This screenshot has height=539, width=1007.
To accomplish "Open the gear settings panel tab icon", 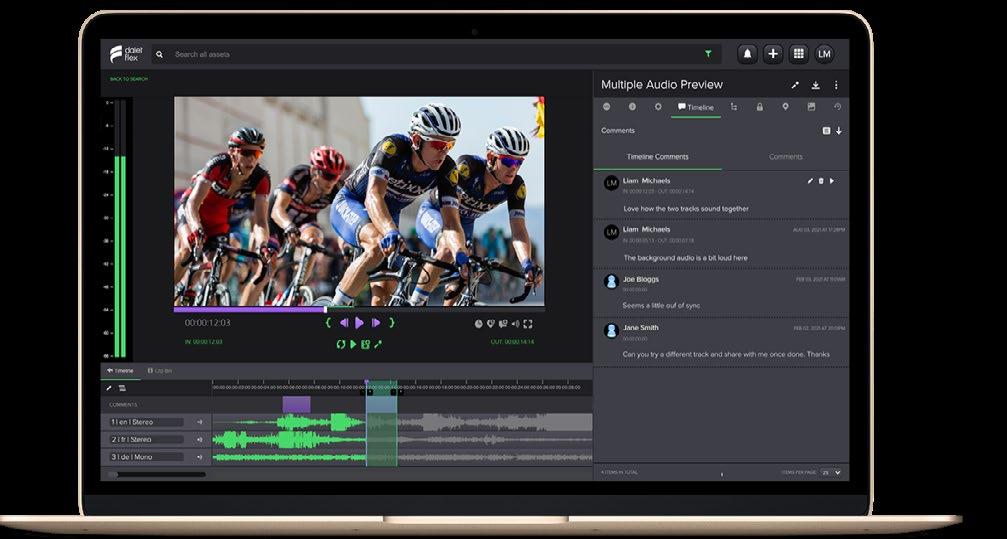I will coord(658,107).
